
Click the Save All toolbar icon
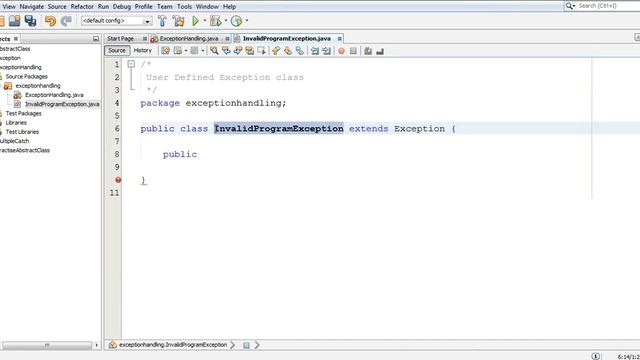(30, 21)
